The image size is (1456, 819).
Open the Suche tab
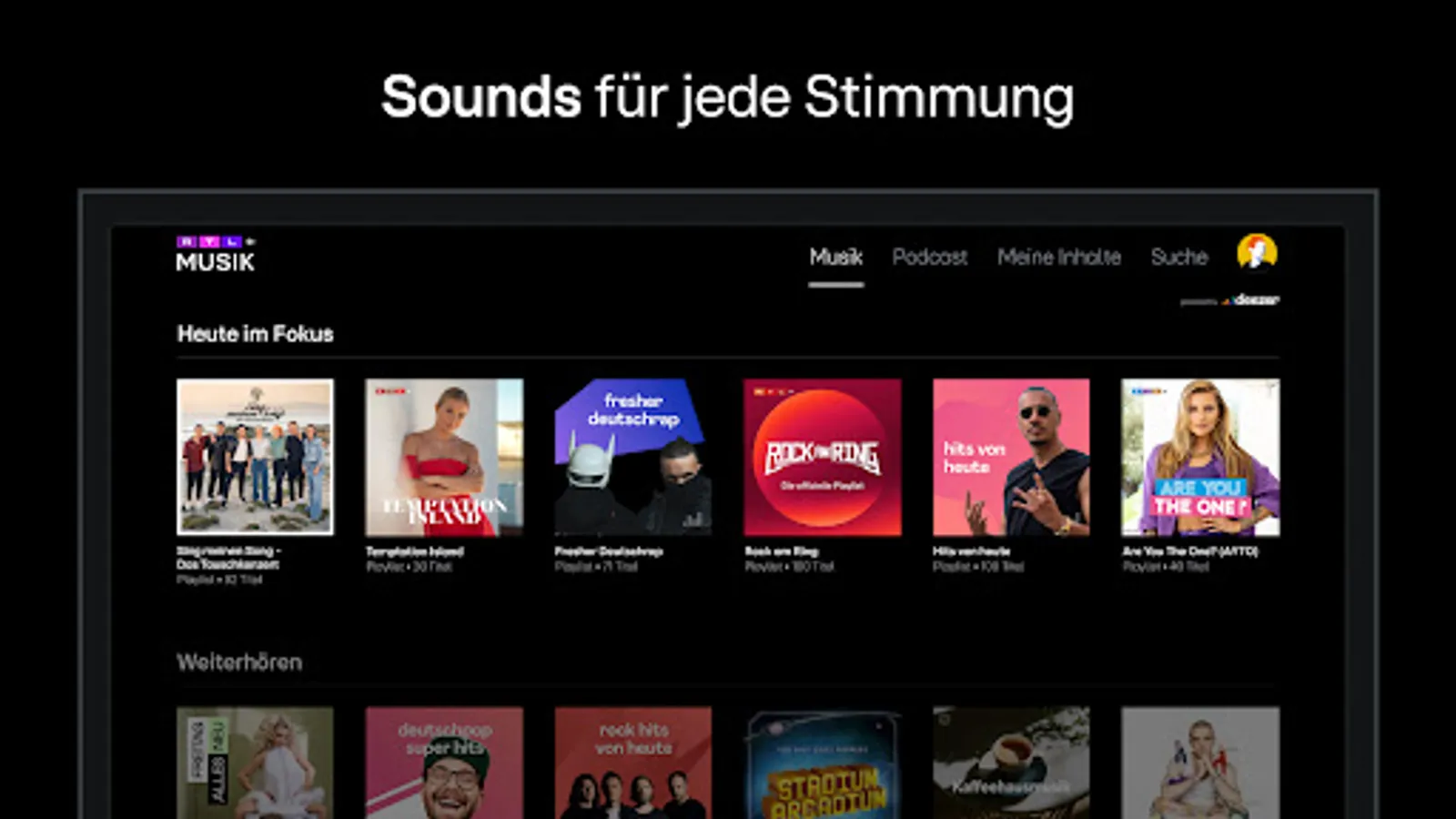click(x=1178, y=257)
